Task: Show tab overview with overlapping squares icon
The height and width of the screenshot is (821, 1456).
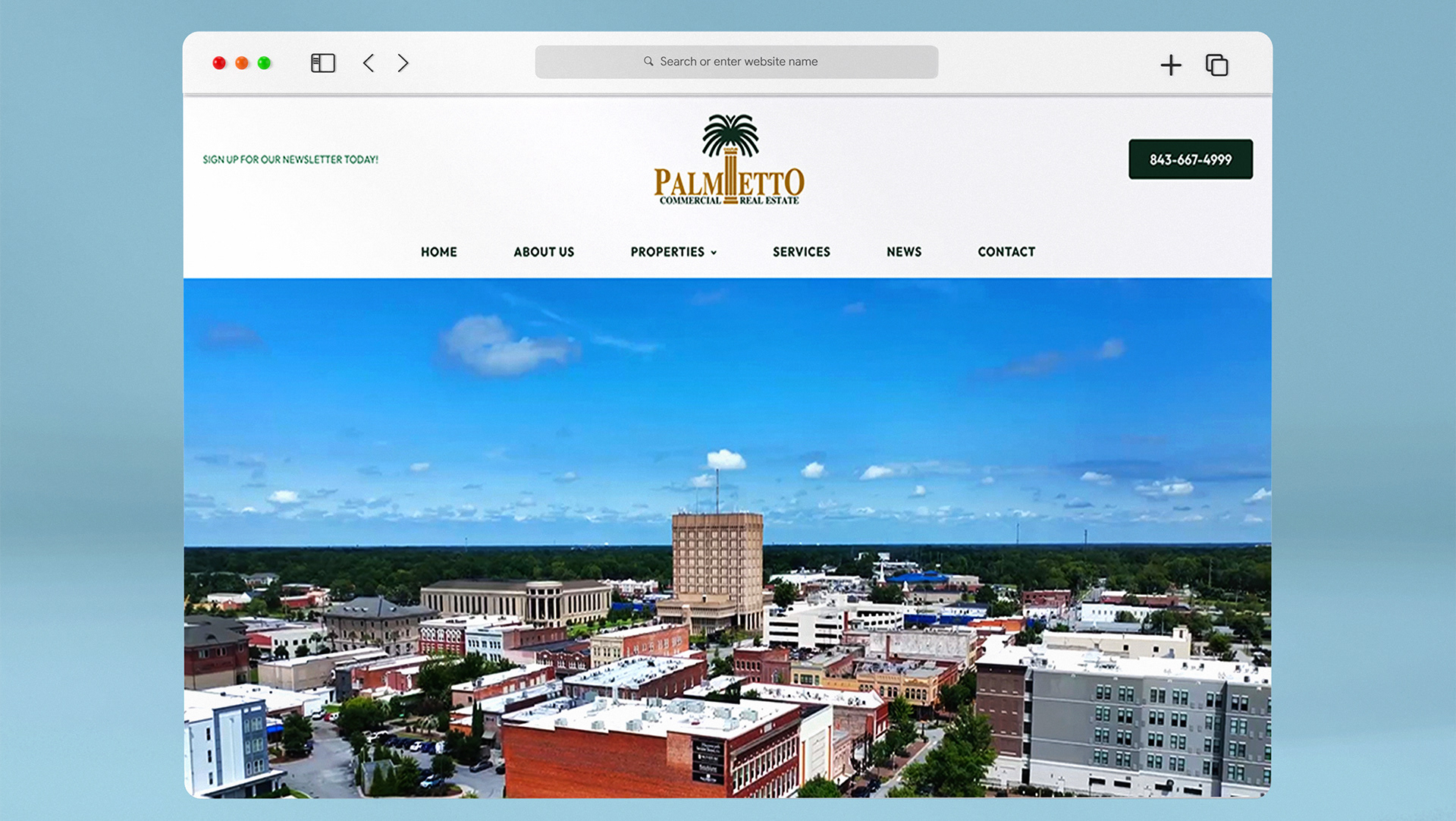Action: (x=1217, y=65)
